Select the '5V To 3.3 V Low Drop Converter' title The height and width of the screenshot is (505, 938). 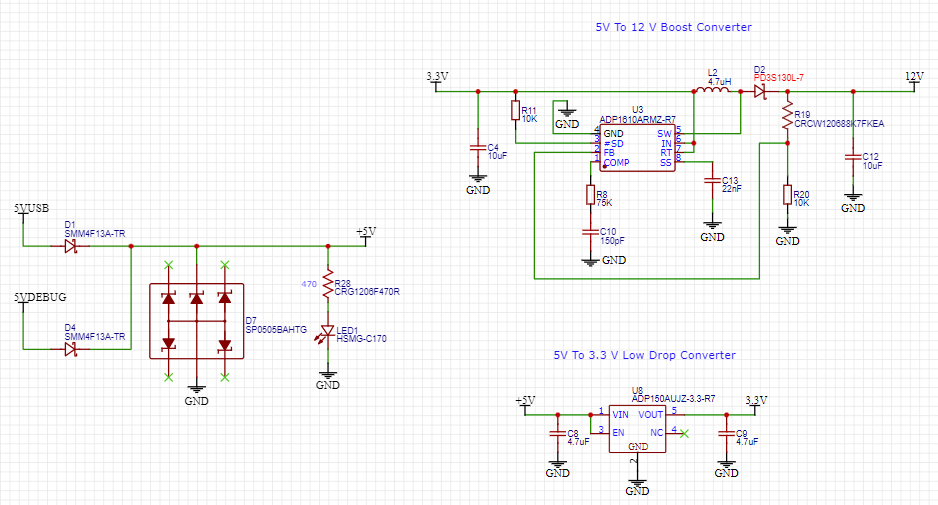pyautogui.click(x=644, y=355)
